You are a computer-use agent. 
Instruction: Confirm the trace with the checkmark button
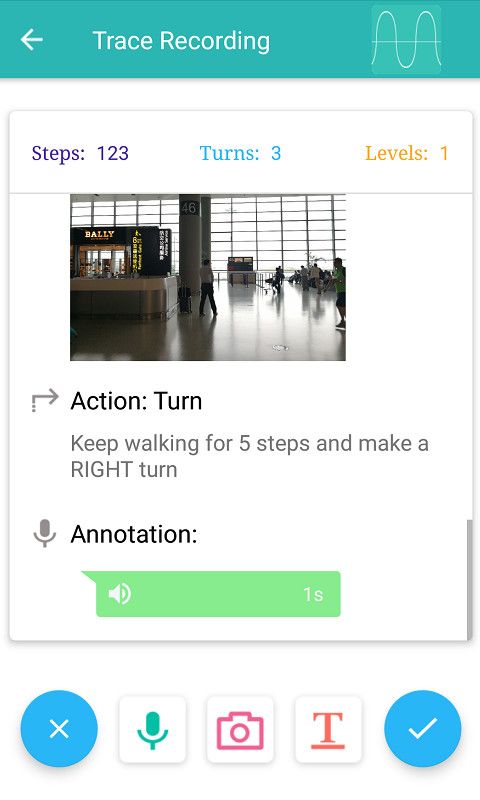tap(422, 729)
